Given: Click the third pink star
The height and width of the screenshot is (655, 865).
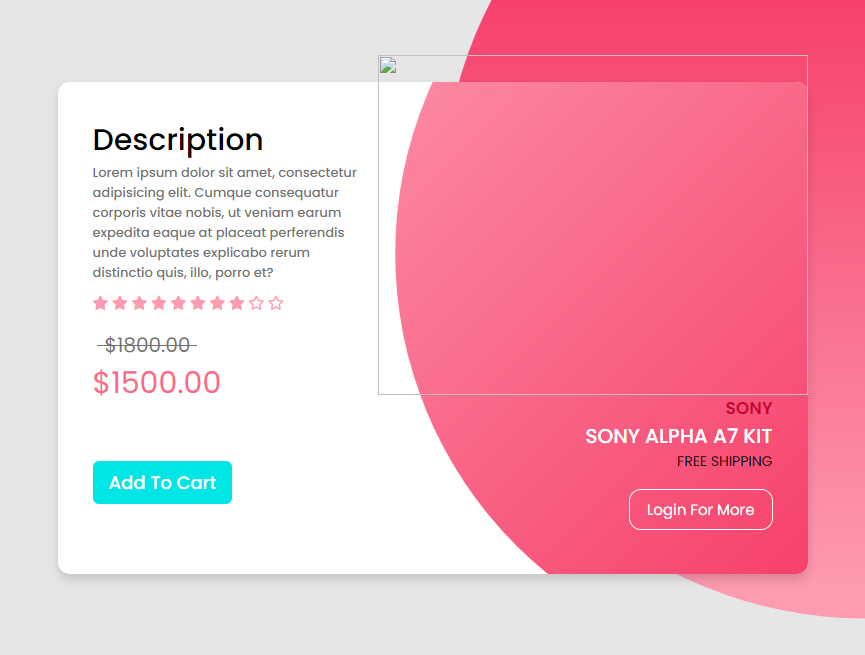Looking at the screenshot, I should [140, 303].
